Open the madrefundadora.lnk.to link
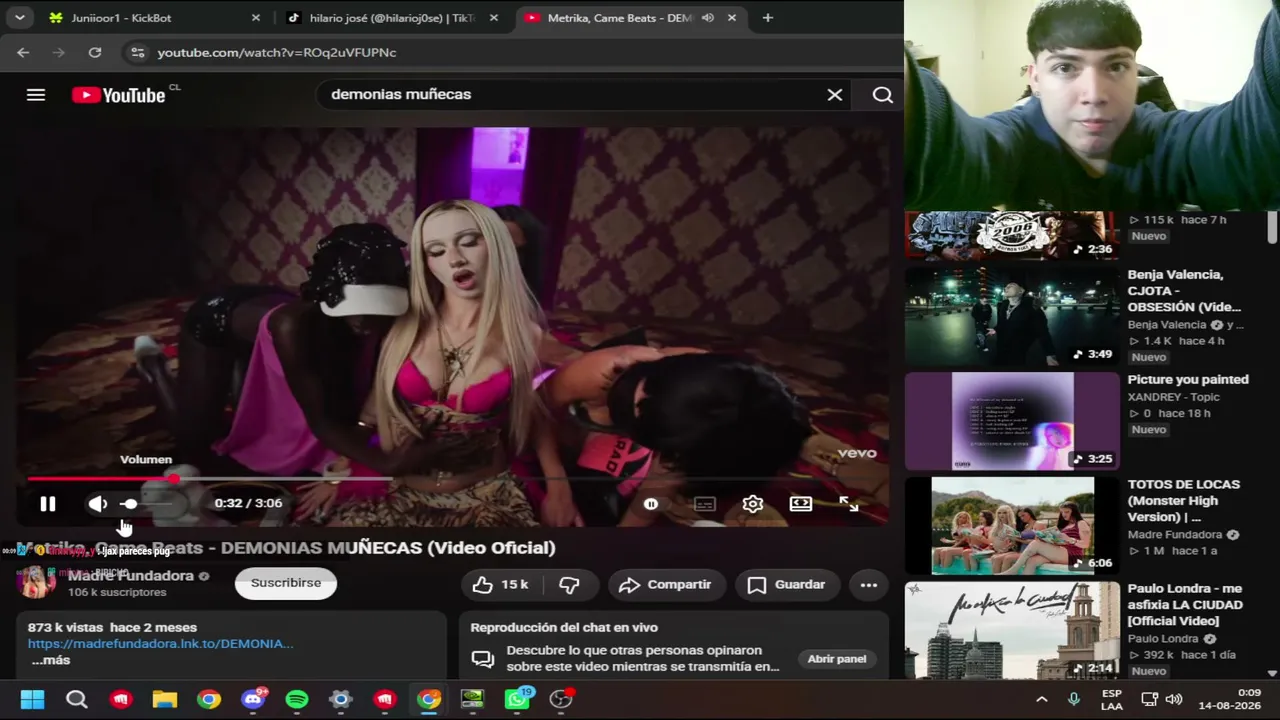 coord(161,644)
